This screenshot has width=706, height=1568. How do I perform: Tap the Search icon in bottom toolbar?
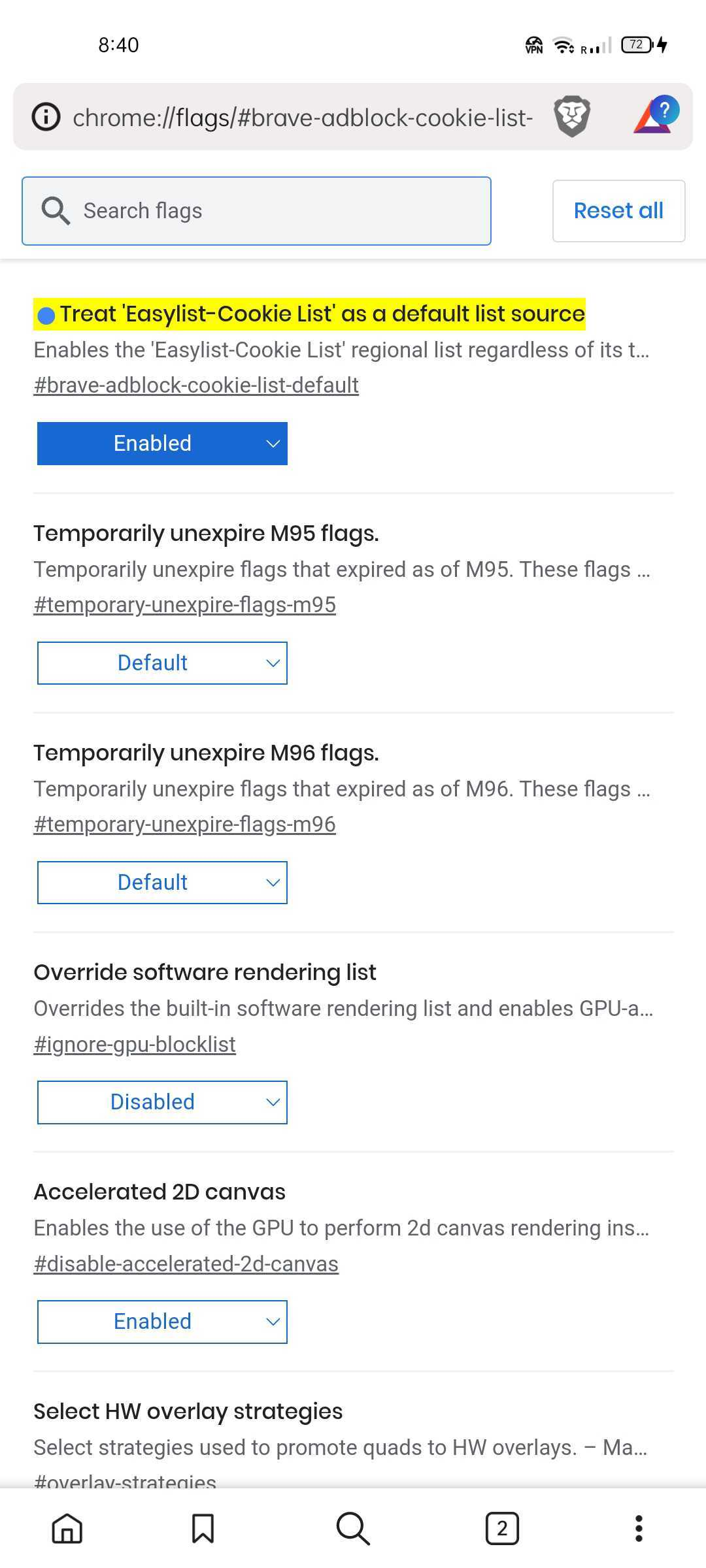click(x=353, y=1527)
